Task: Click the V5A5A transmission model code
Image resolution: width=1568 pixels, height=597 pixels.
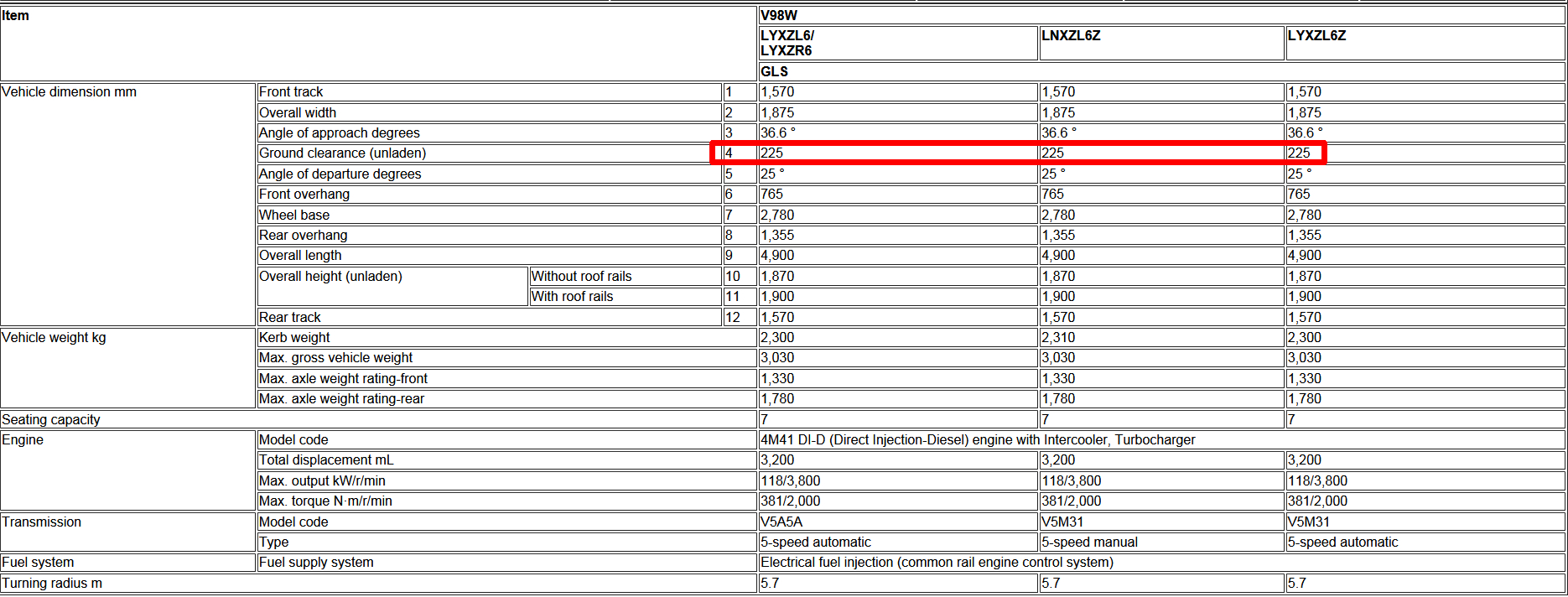Action: pyautogui.click(x=781, y=522)
